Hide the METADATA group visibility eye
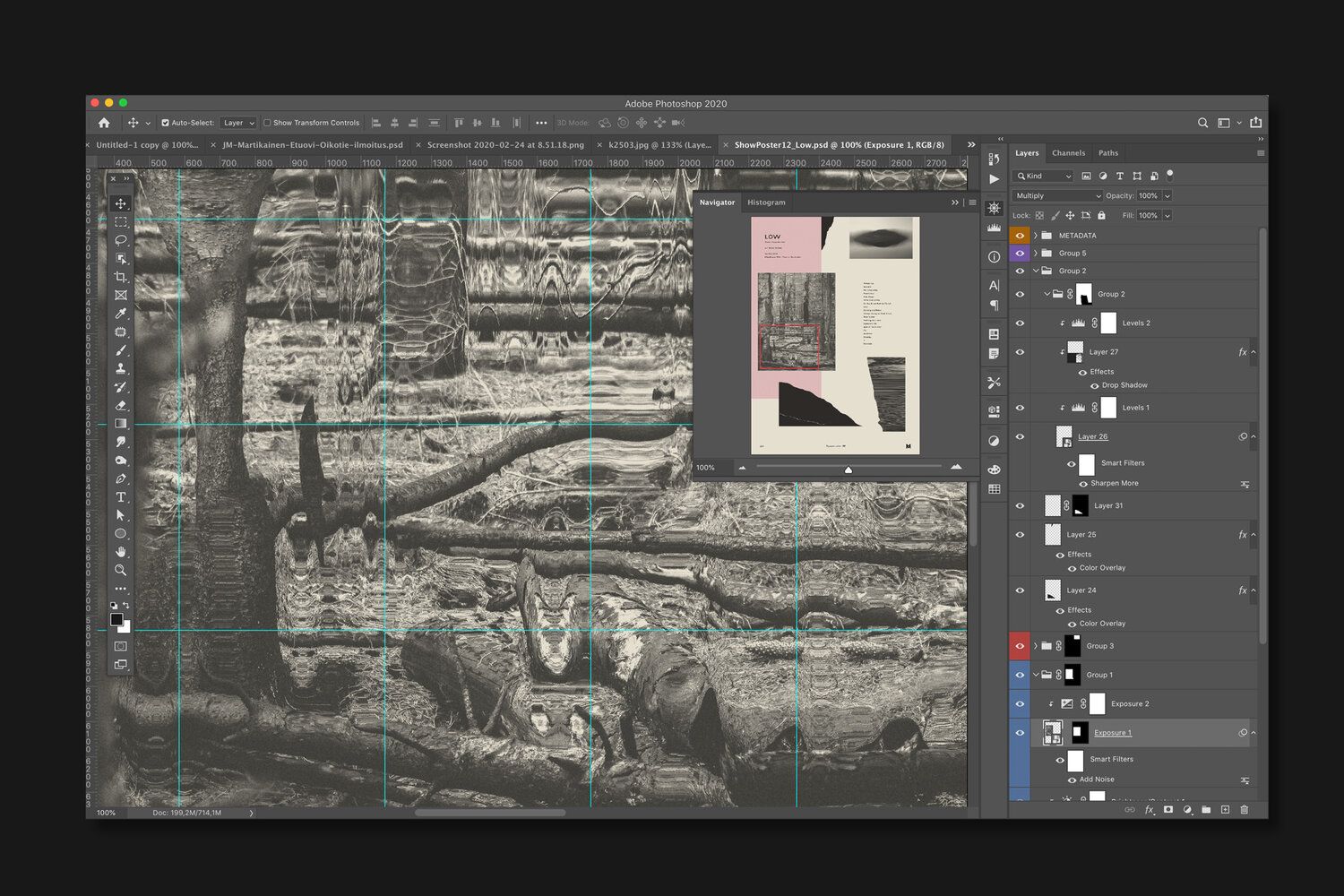The height and width of the screenshot is (896, 1344). click(1020, 236)
